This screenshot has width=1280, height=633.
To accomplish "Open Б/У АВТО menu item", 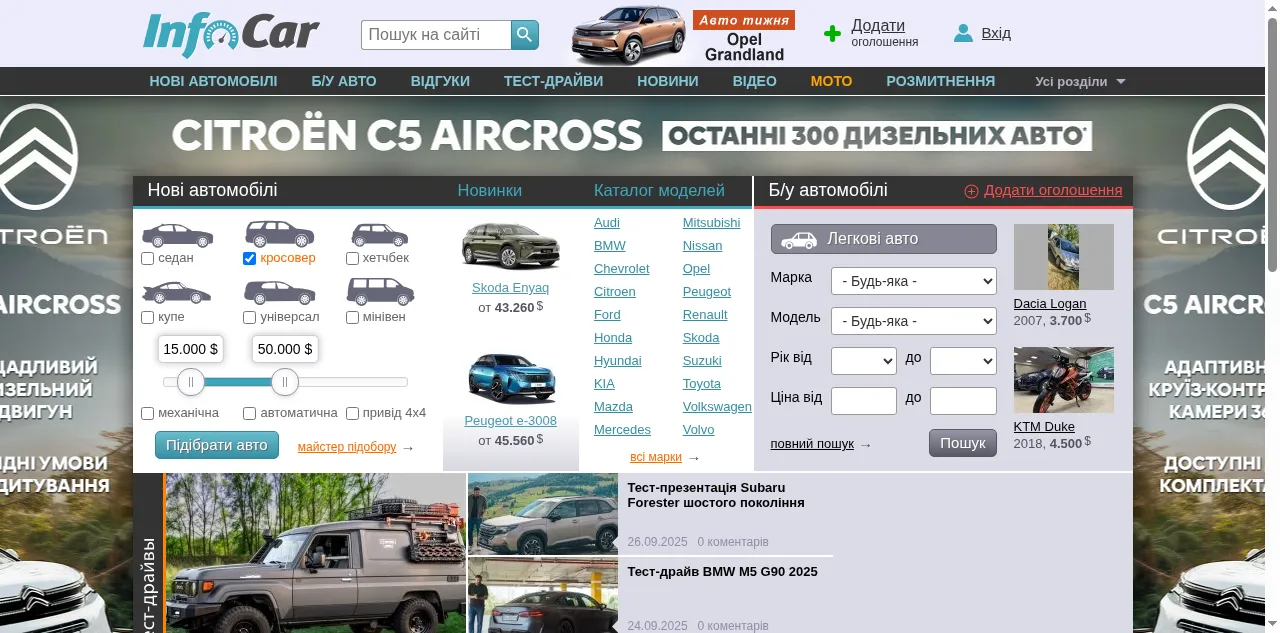I will [x=344, y=81].
